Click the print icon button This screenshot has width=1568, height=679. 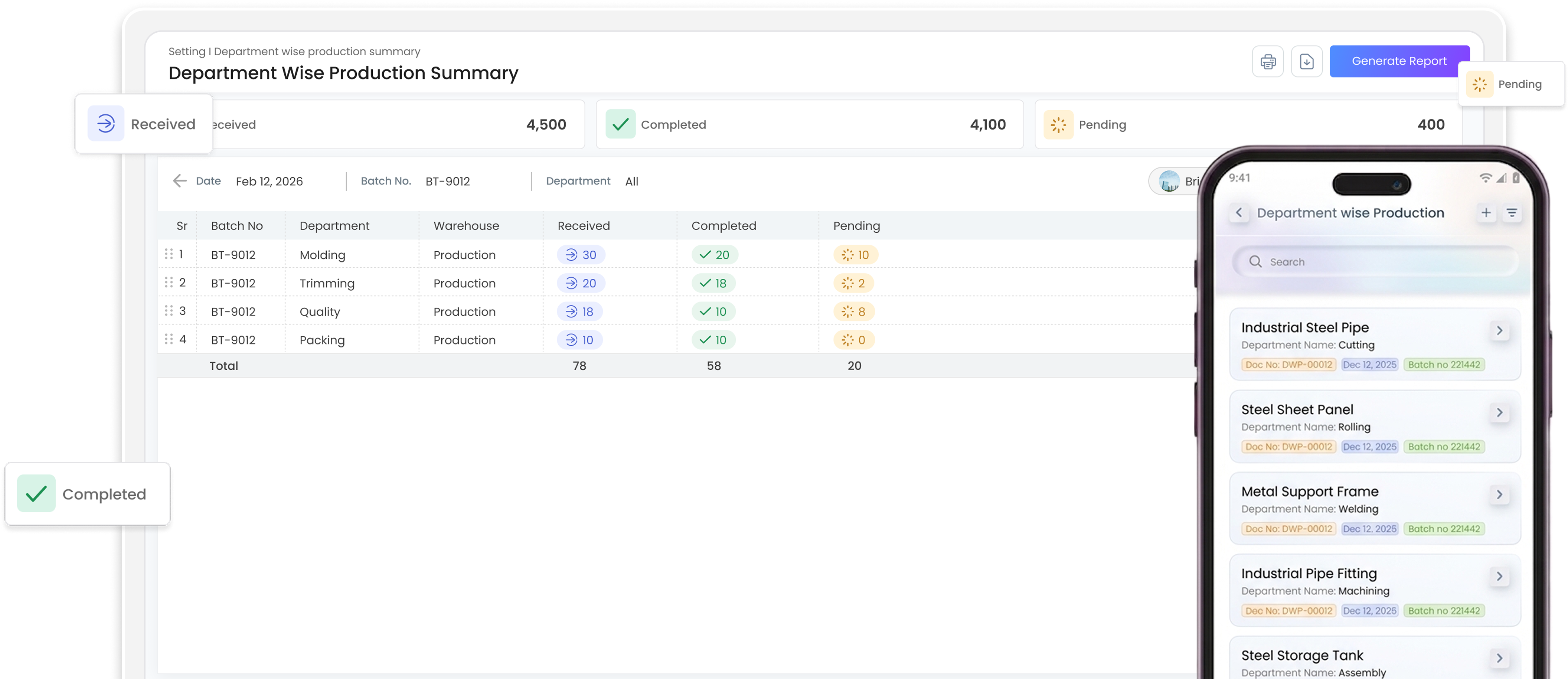click(x=1268, y=62)
